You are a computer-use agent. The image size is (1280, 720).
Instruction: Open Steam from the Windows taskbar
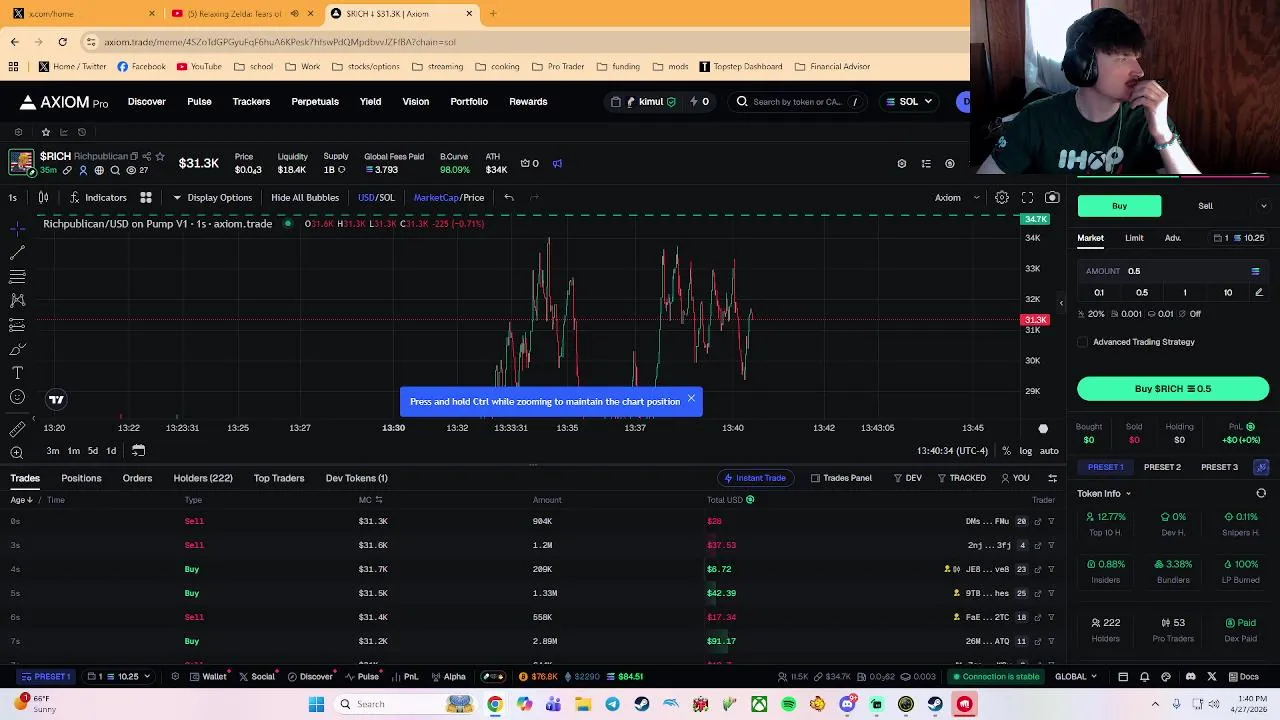[x=641, y=704]
